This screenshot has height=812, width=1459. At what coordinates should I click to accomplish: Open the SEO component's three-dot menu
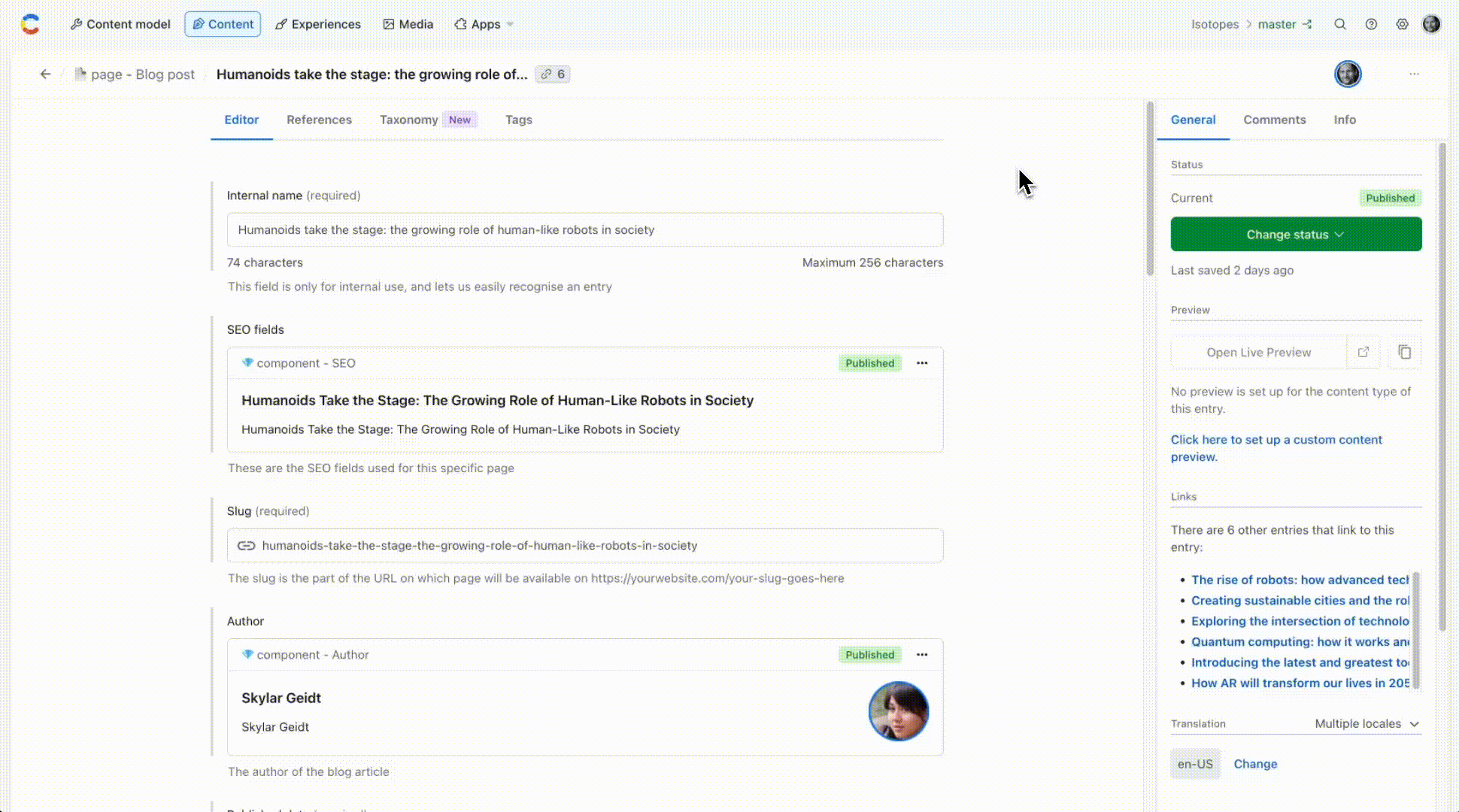(922, 363)
